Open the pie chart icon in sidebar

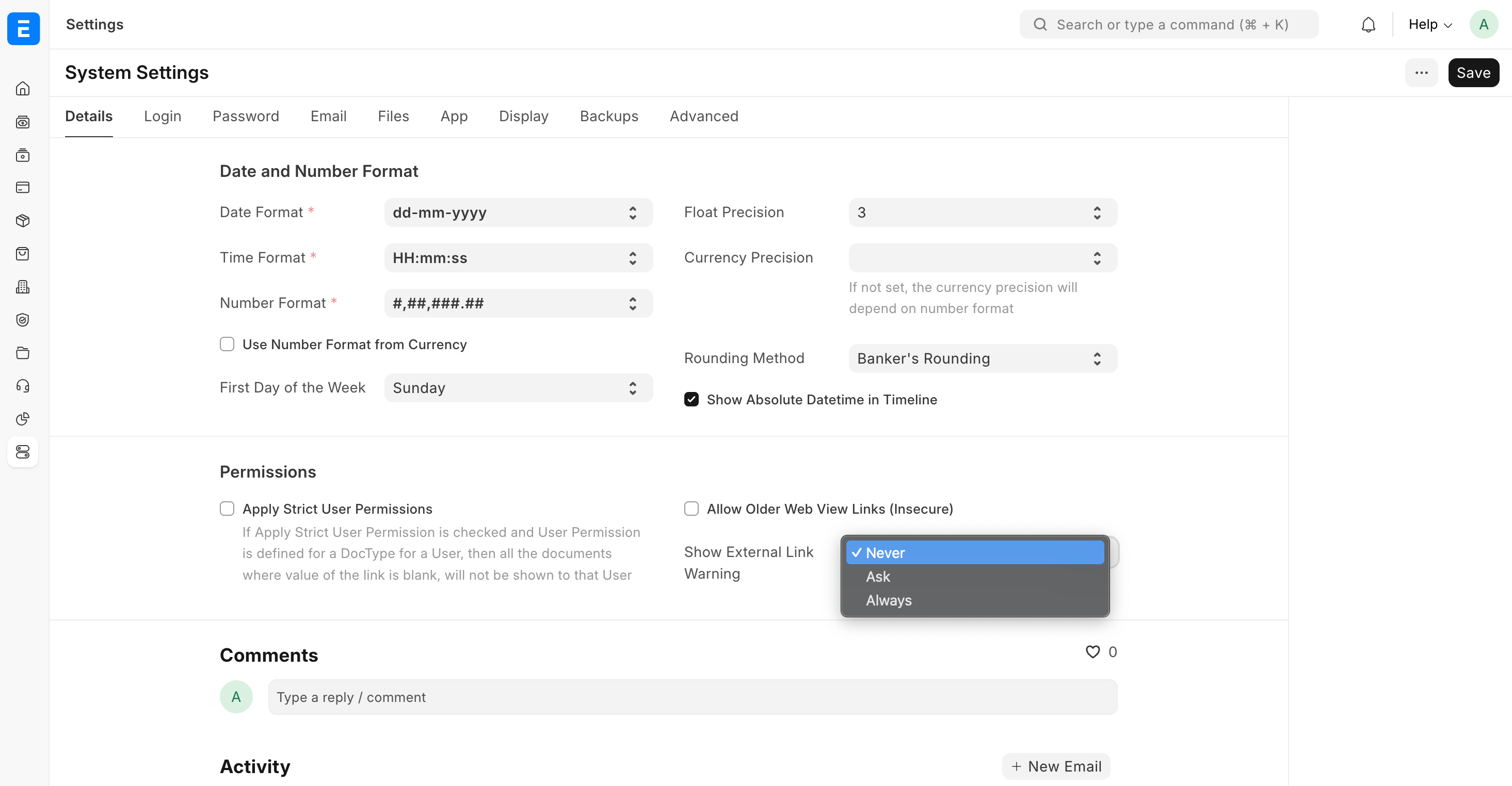(23, 419)
